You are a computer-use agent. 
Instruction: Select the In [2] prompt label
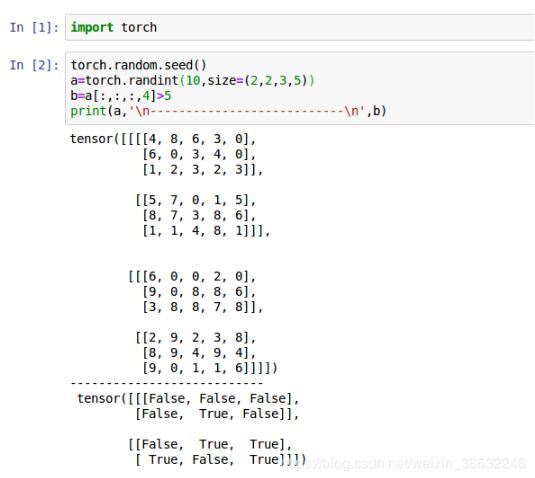[x=34, y=65]
